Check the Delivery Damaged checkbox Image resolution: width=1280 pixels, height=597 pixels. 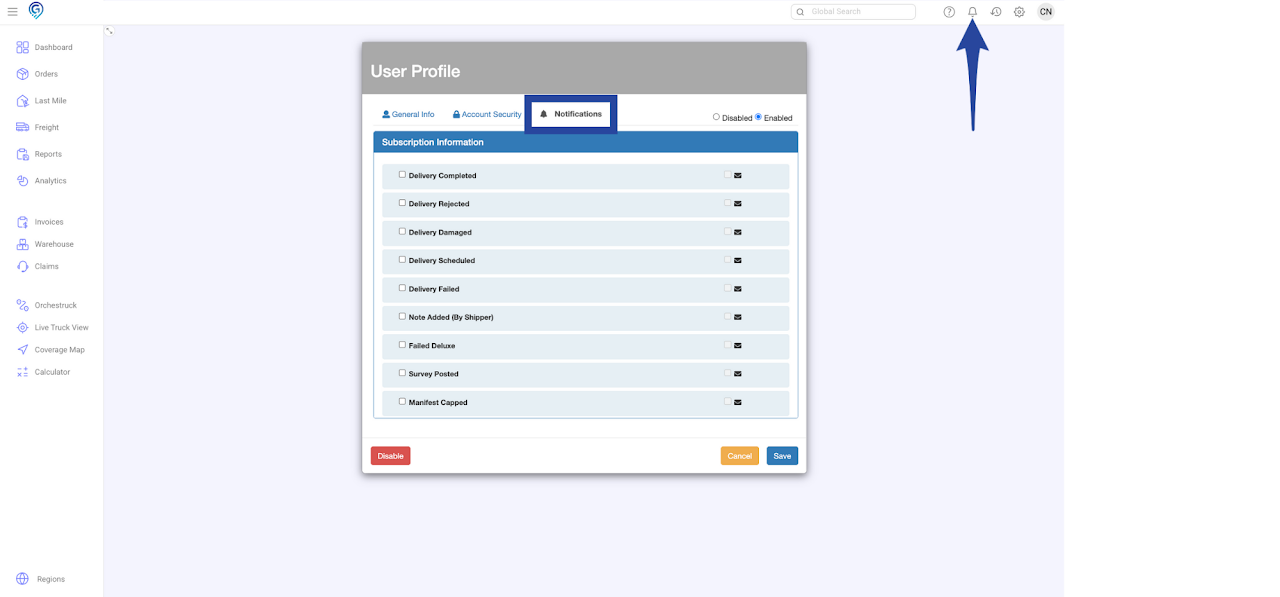(x=402, y=231)
